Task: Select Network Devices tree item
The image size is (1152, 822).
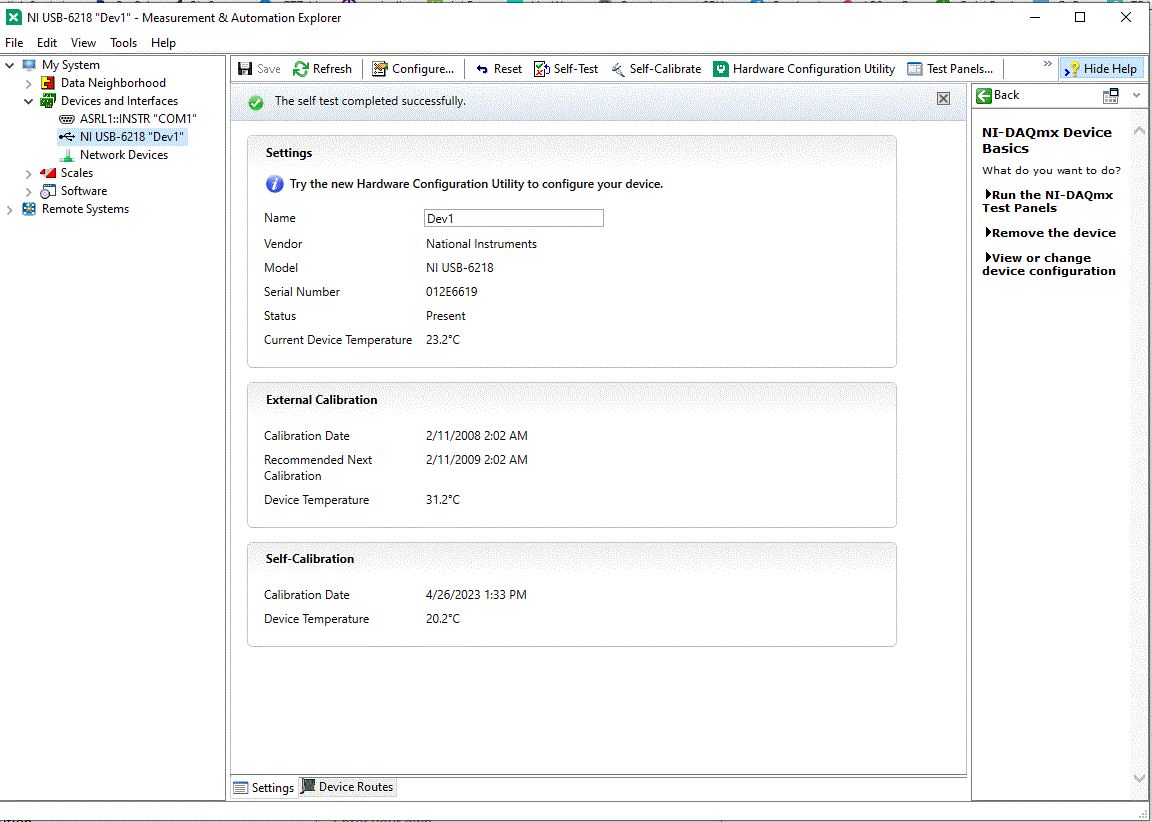Action: pyautogui.click(x=123, y=155)
